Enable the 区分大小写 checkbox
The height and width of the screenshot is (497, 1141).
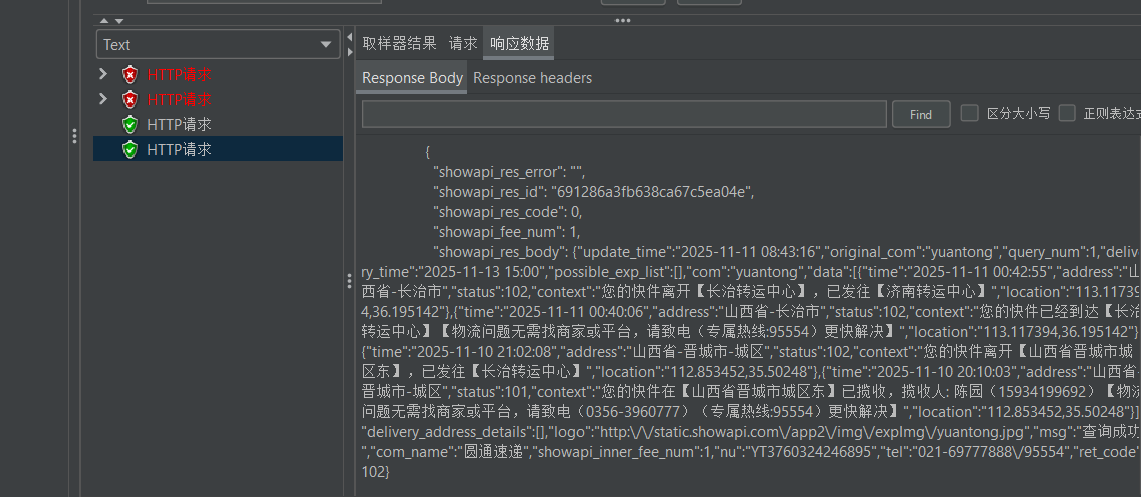969,113
